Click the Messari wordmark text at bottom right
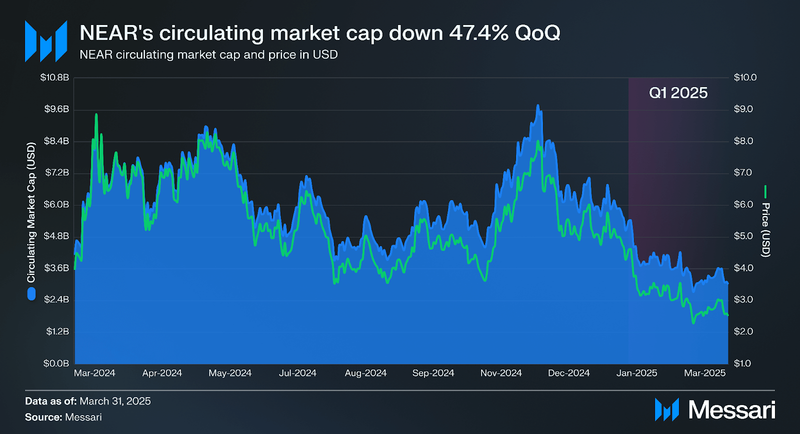This screenshot has width=800, height=434. [732, 410]
